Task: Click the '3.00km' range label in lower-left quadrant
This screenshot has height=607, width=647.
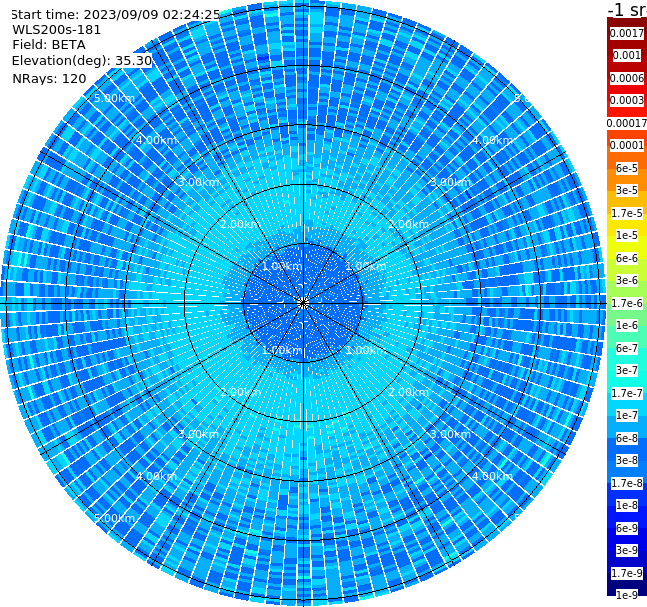Action: (198, 434)
